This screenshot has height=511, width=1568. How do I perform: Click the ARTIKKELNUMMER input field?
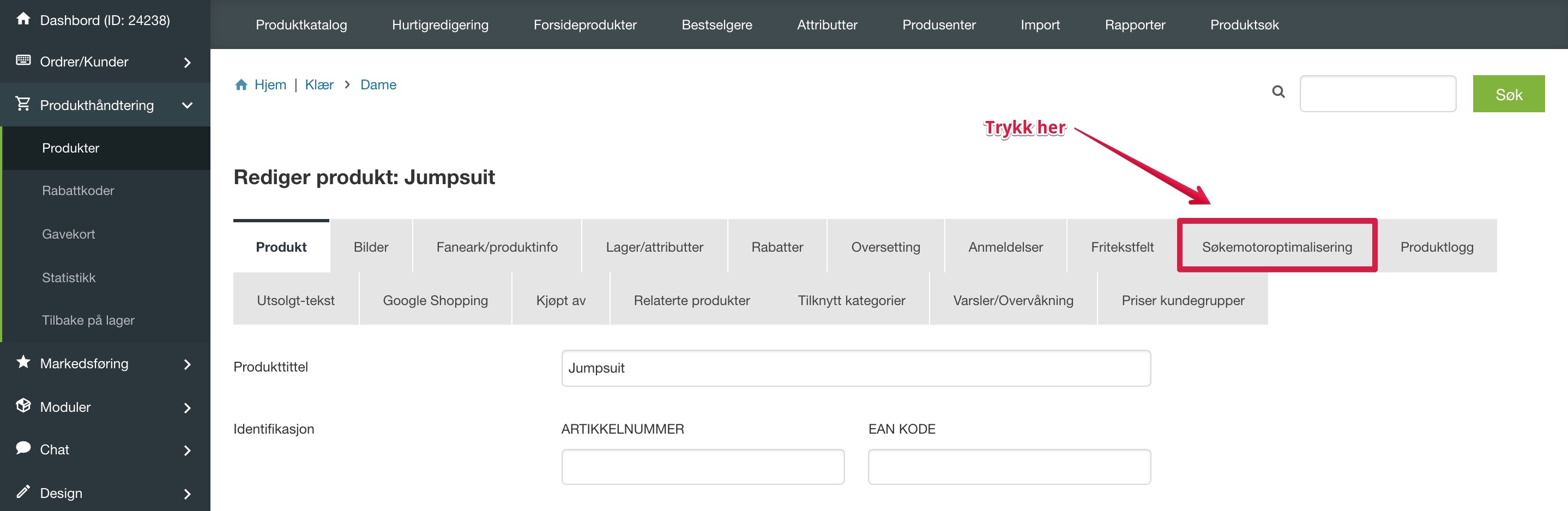[702, 466]
